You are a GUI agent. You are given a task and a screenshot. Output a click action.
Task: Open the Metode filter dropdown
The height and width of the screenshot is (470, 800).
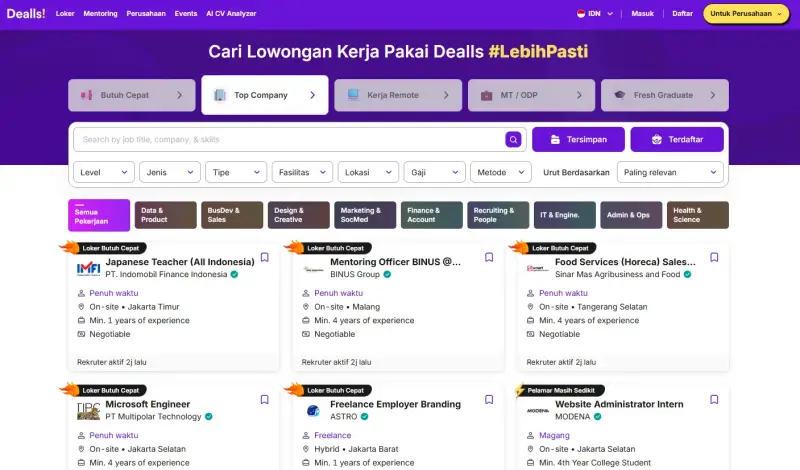point(501,172)
